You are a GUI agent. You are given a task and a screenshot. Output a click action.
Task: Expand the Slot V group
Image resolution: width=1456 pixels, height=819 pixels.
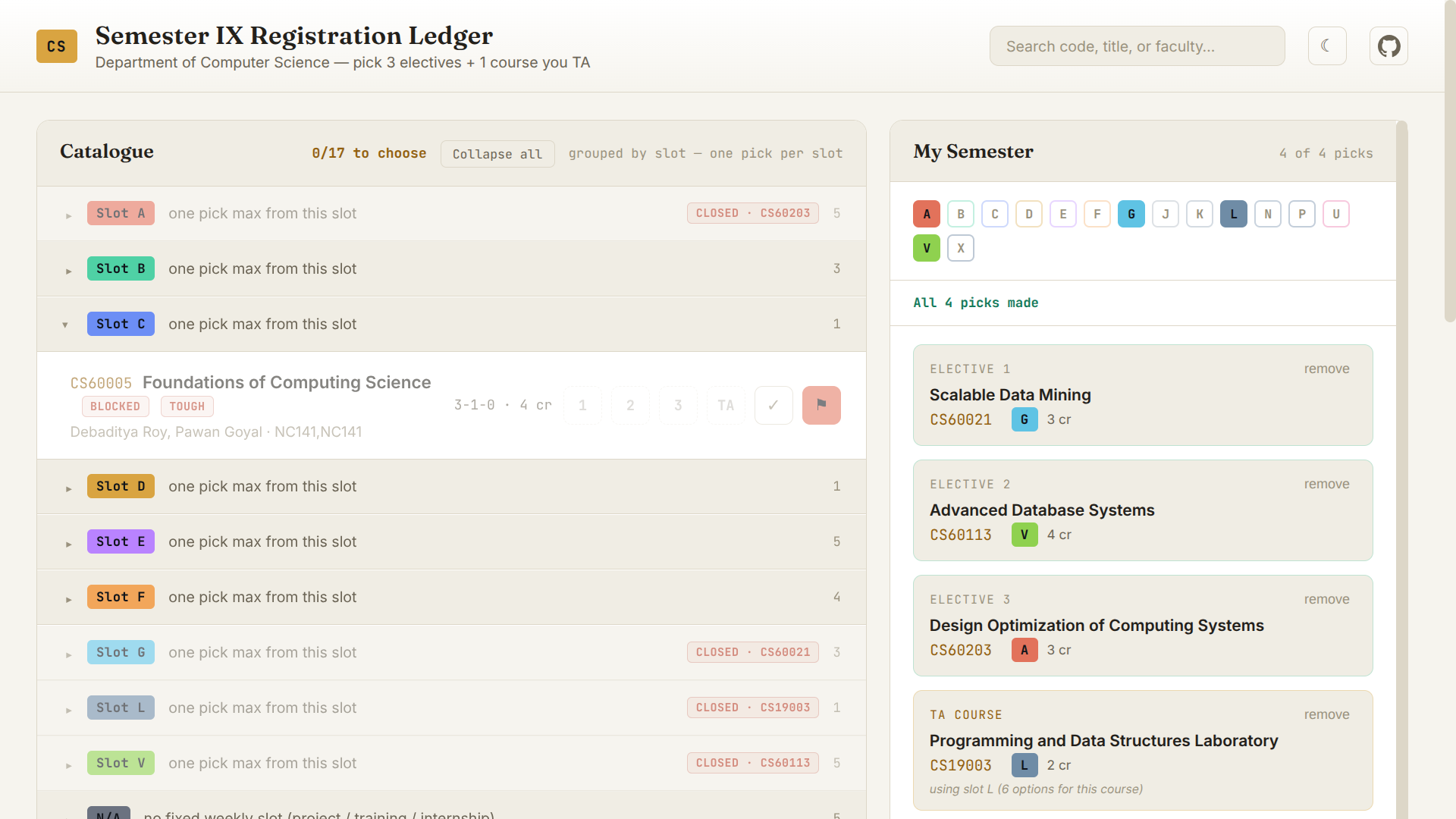[451, 764]
